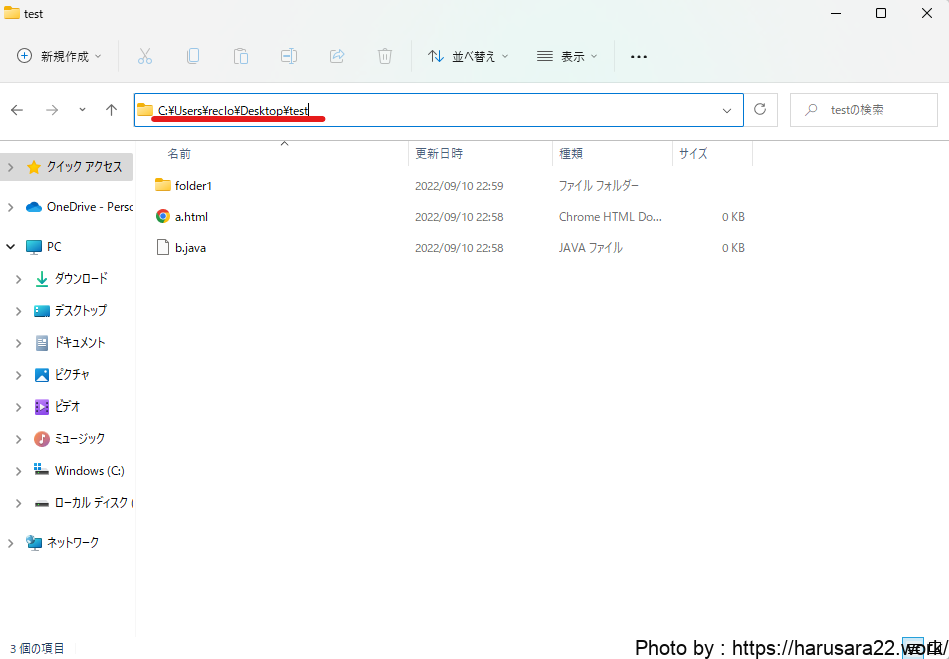949x659 pixels.
Task: Open the 表示 view menu
Action: (567, 57)
